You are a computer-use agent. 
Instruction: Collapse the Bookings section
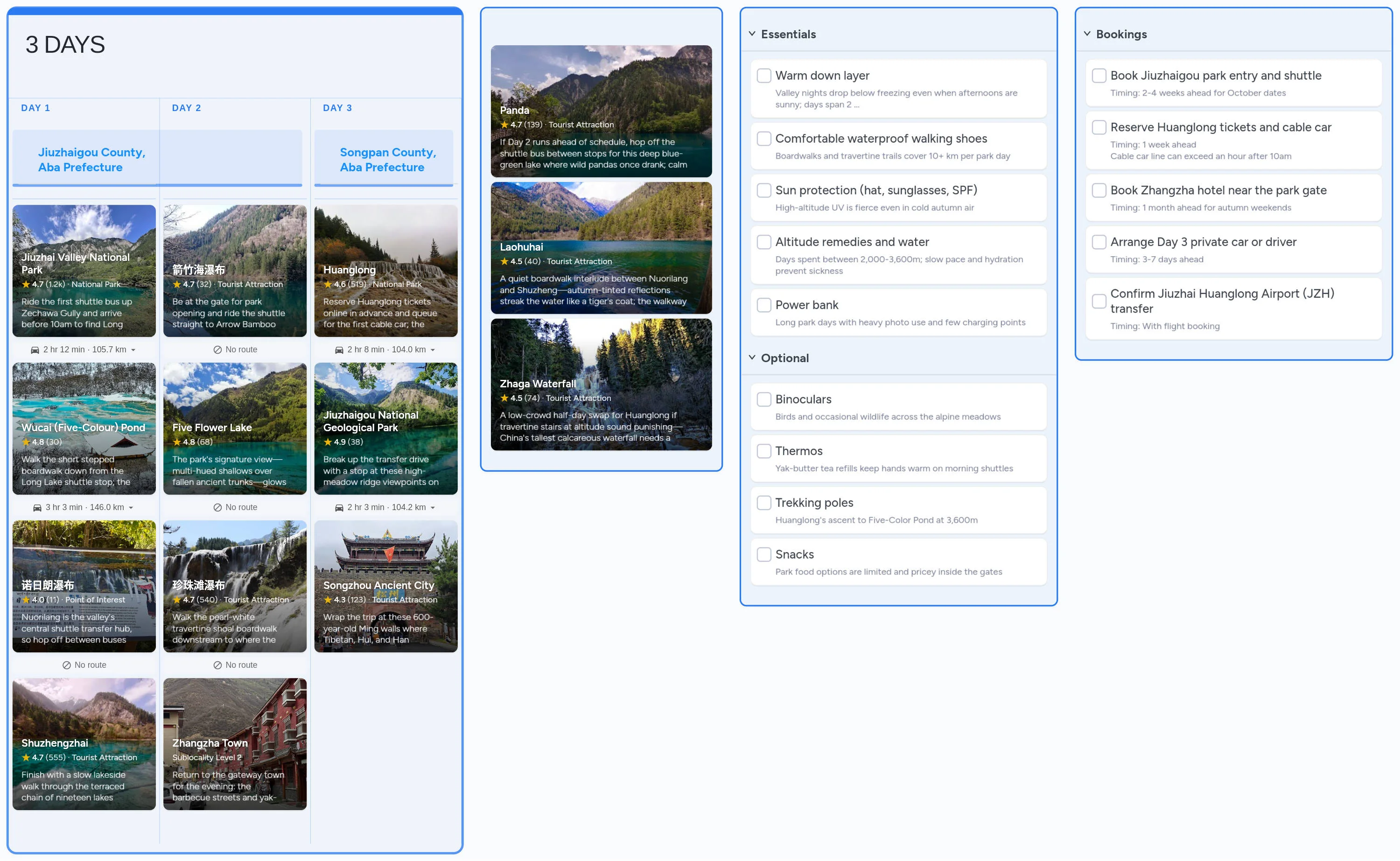pos(1087,34)
